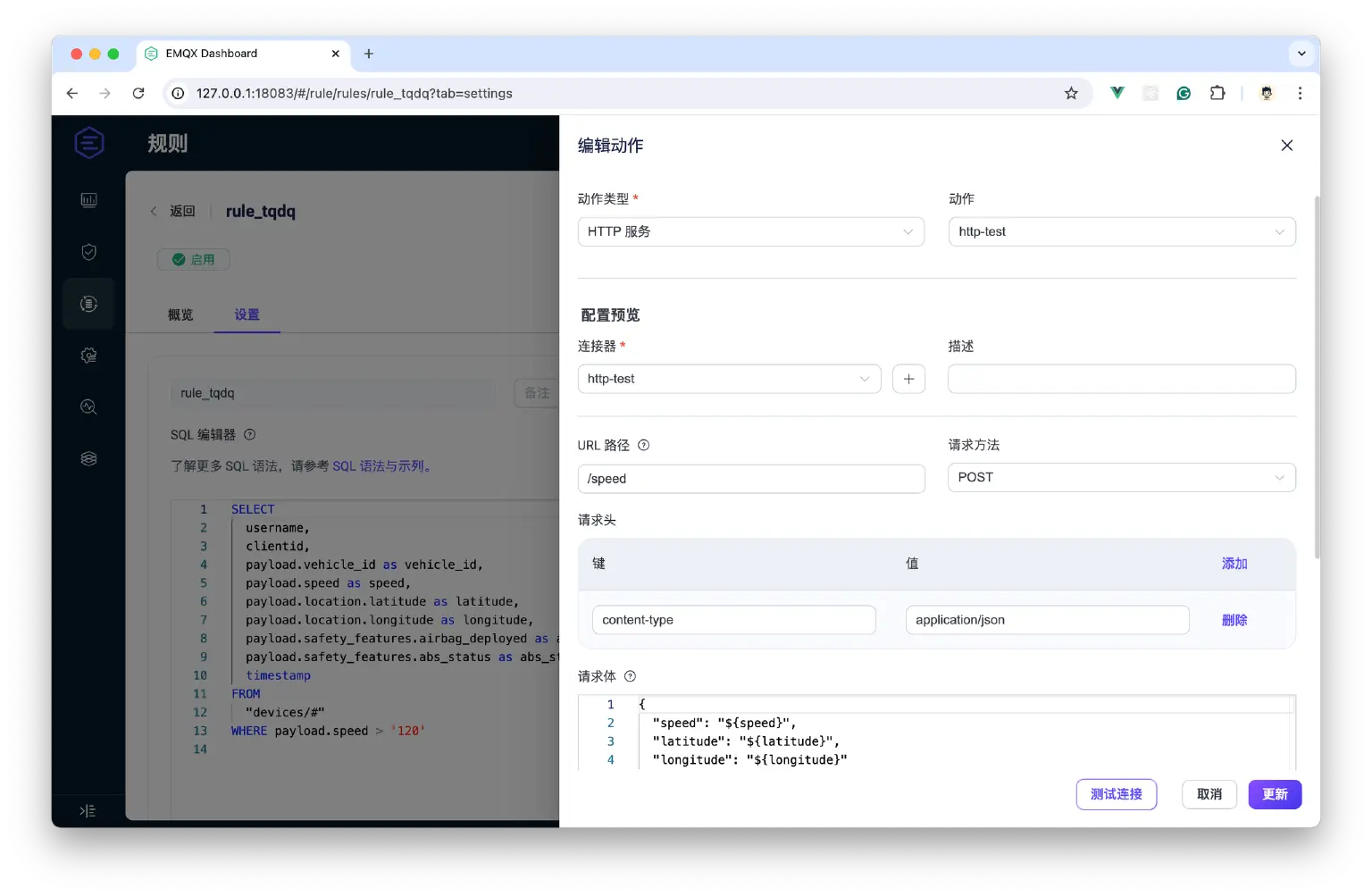Expand the 动作类型 HTTP 服务 dropdown
Image resolution: width=1372 pixels, height=896 pixels.
click(750, 231)
